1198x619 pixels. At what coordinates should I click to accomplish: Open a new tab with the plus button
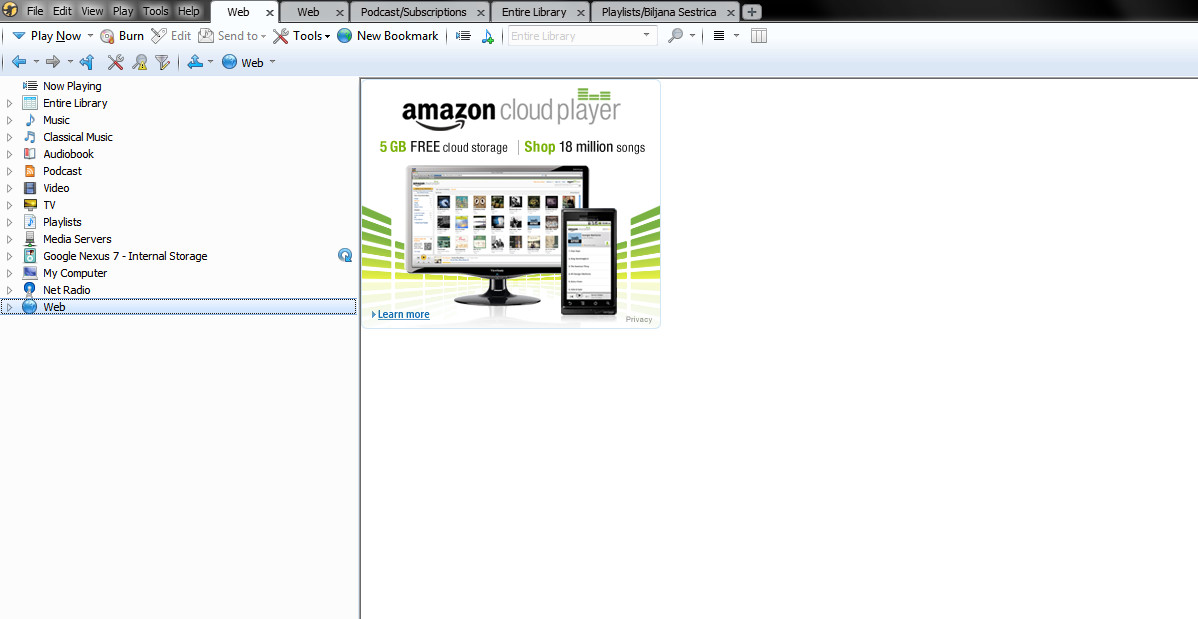[x=752, y=12]
